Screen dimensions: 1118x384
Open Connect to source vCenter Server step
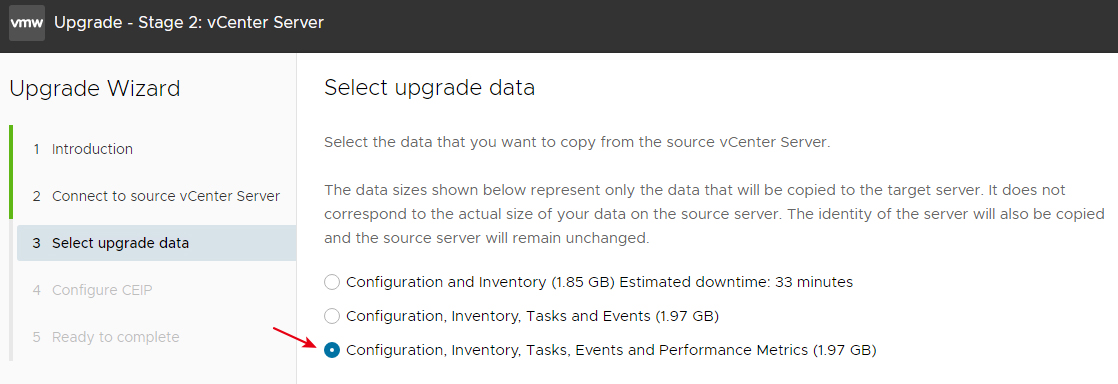click(x=156, y=196)
